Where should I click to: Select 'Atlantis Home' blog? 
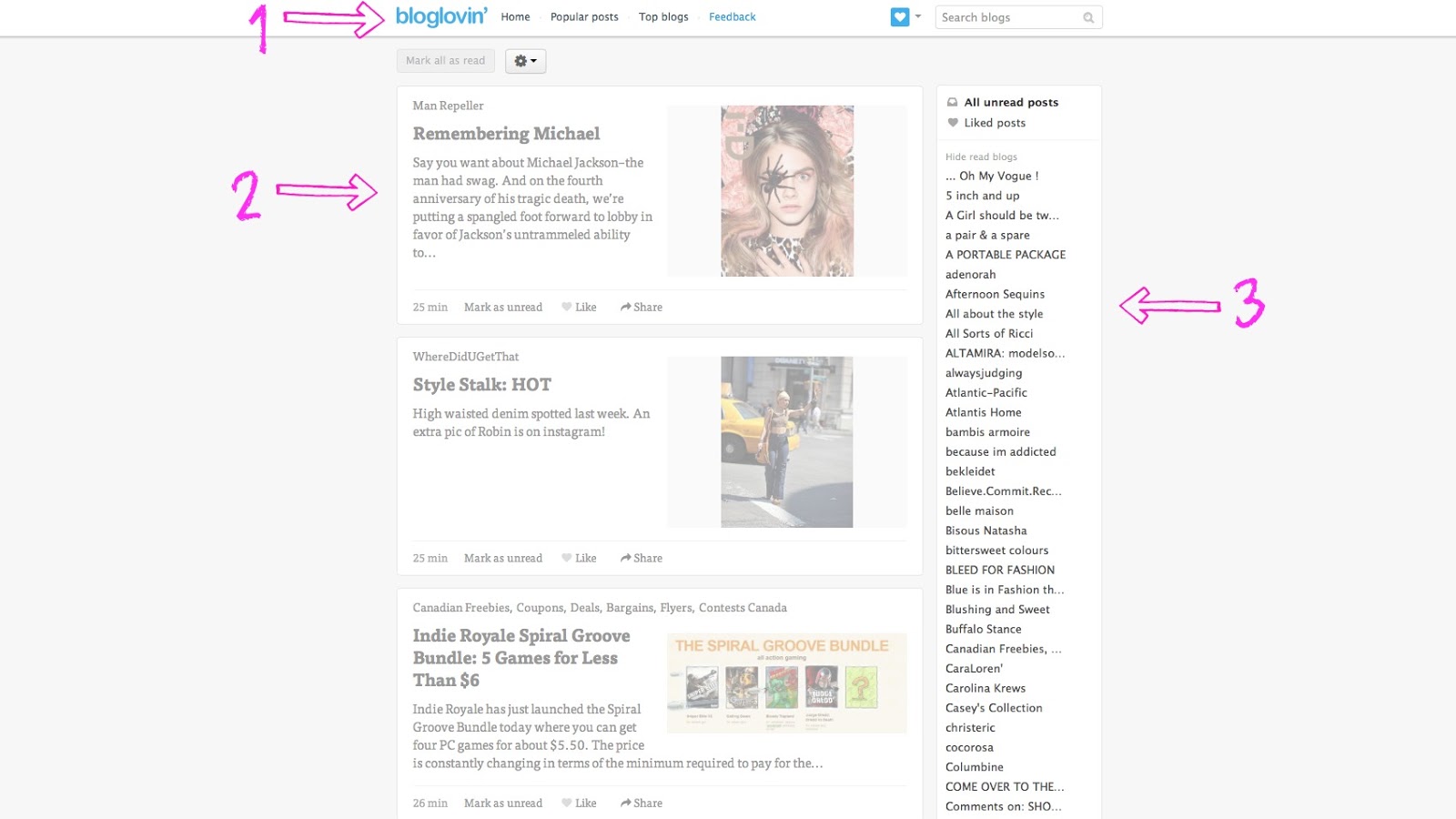[x=984, y=413]
